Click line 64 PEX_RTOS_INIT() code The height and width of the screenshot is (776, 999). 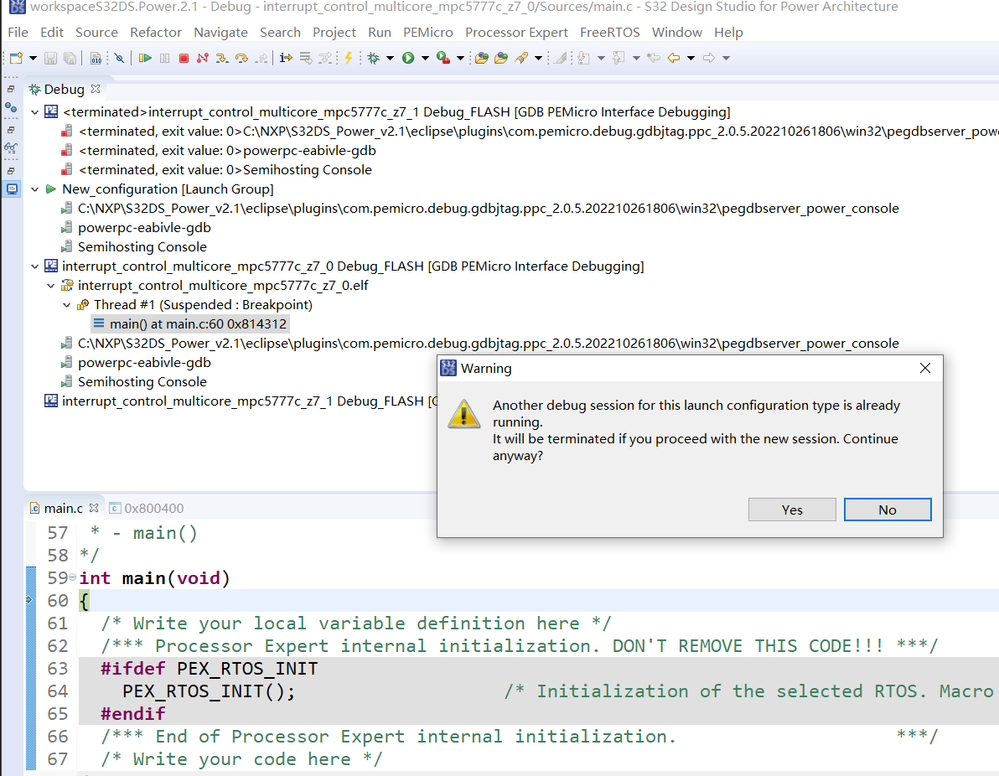coord(209,691)
